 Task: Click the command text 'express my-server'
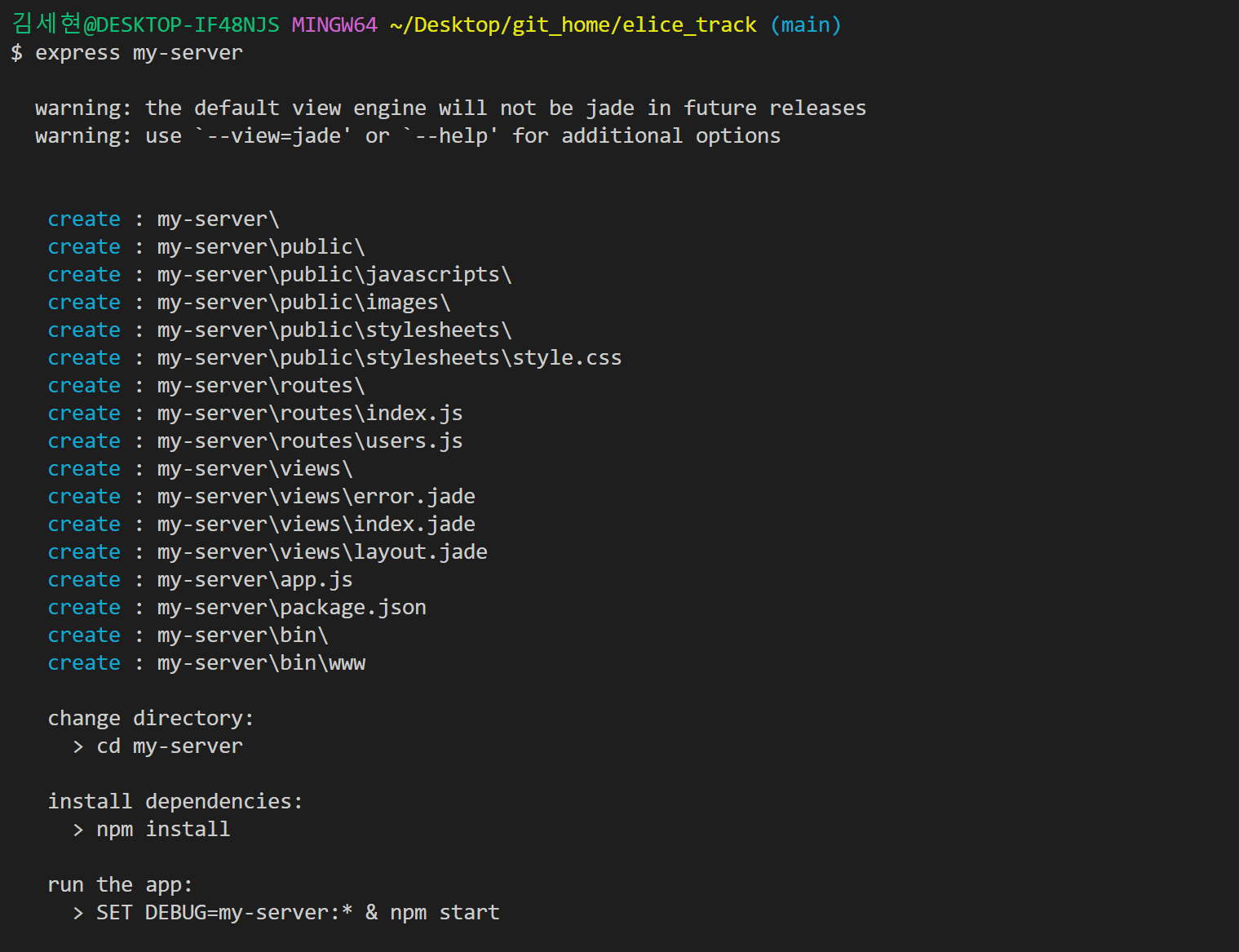139,53
